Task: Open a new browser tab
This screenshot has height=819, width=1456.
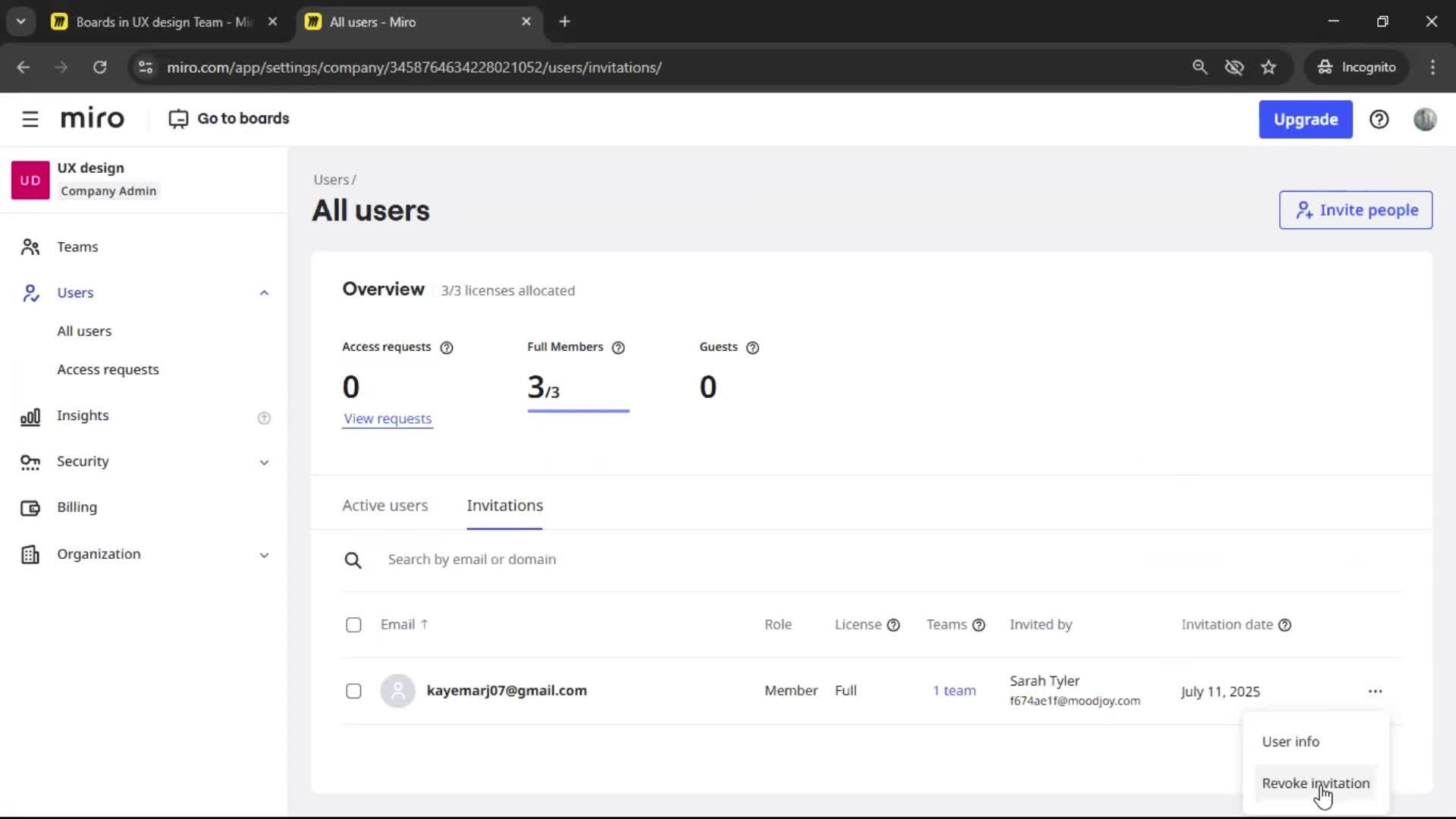Action: pyautogui.click(x=564, y=21)
